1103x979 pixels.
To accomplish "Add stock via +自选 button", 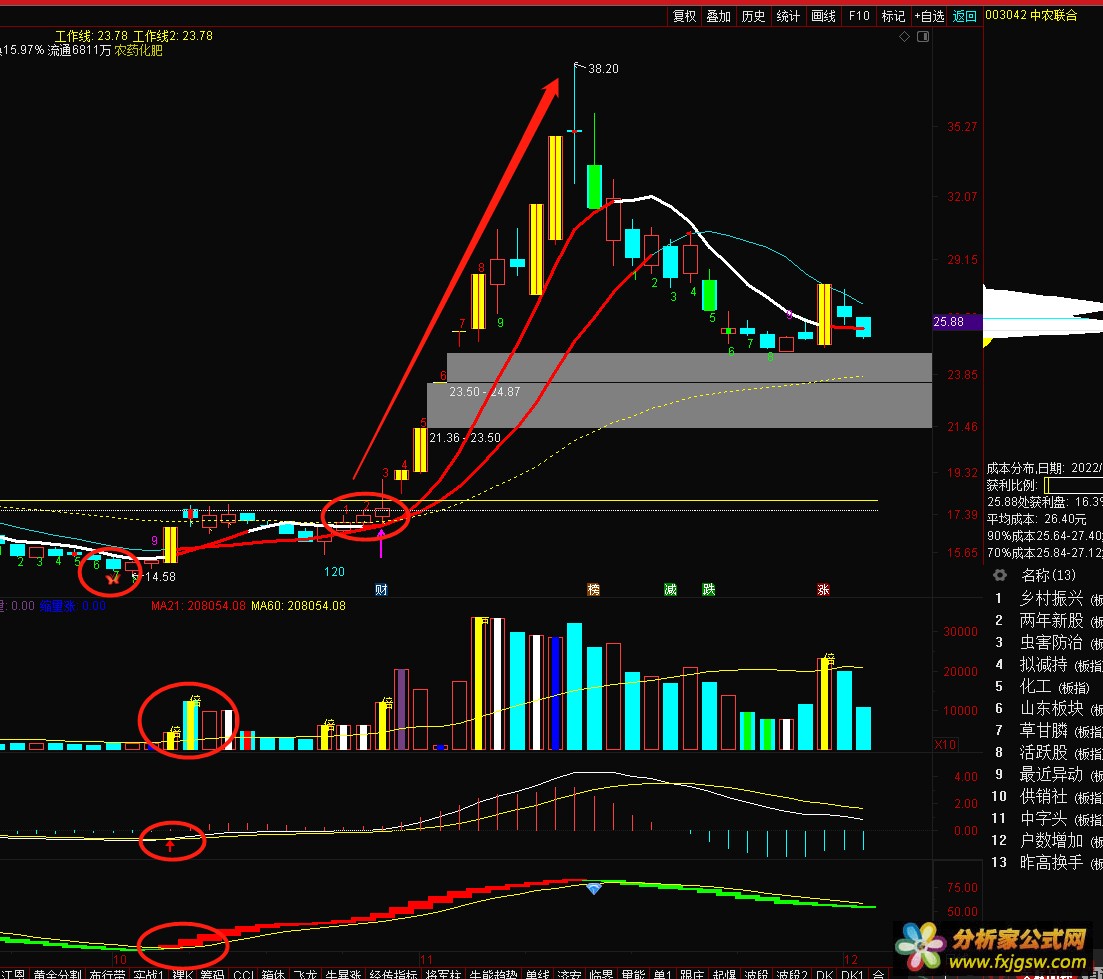I will tap(929, 15).
